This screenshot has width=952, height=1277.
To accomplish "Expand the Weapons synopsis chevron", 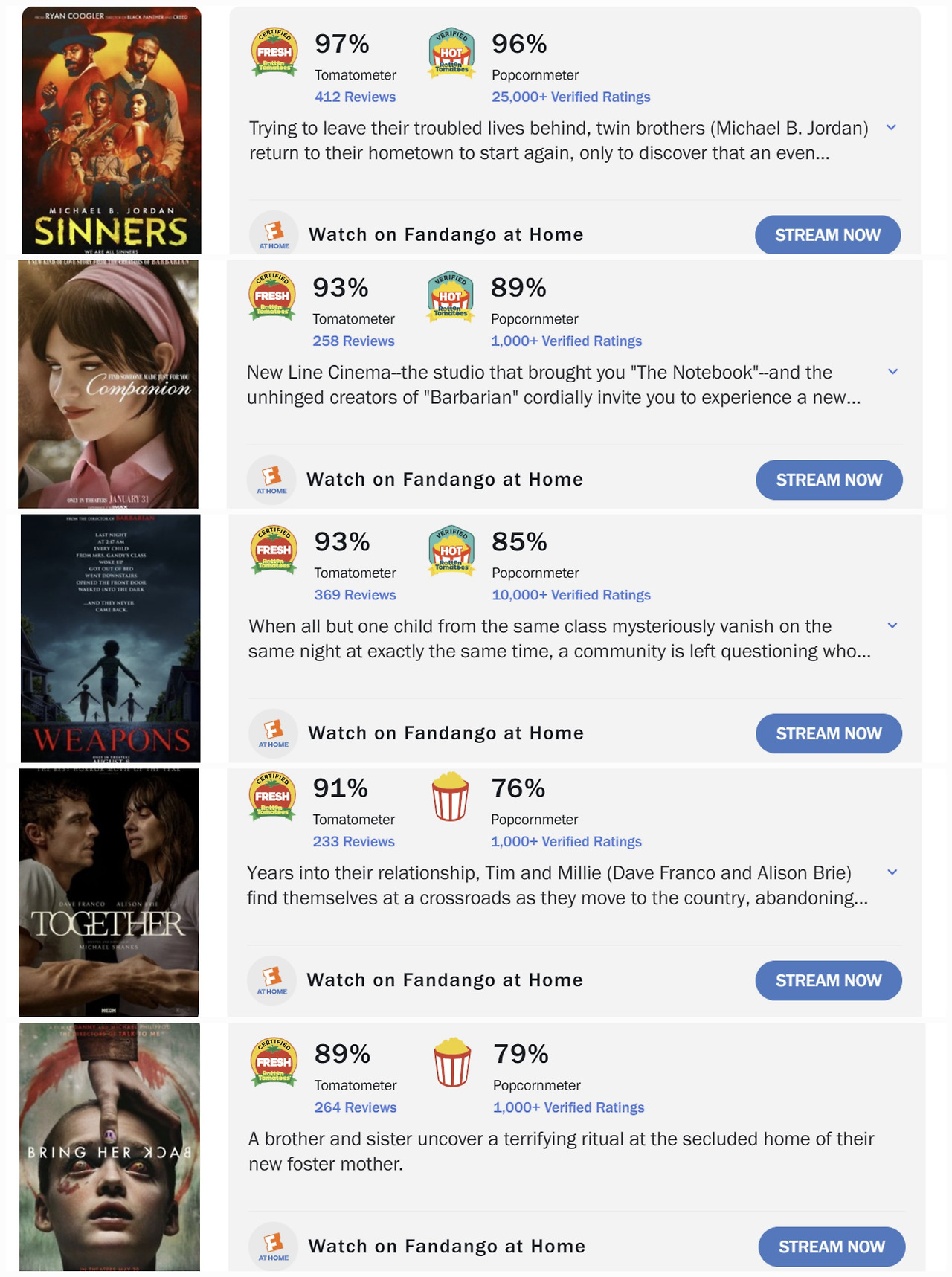I will [x=892, y=625].
